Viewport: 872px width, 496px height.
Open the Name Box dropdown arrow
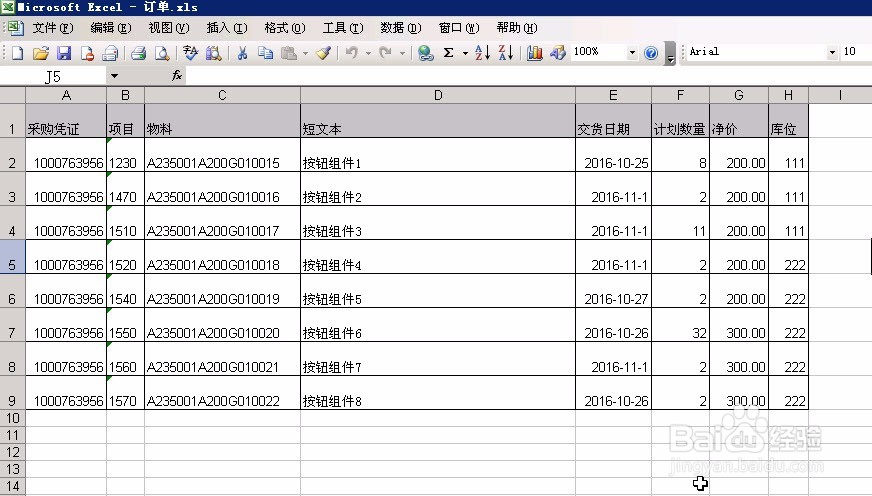coord(114,76)
